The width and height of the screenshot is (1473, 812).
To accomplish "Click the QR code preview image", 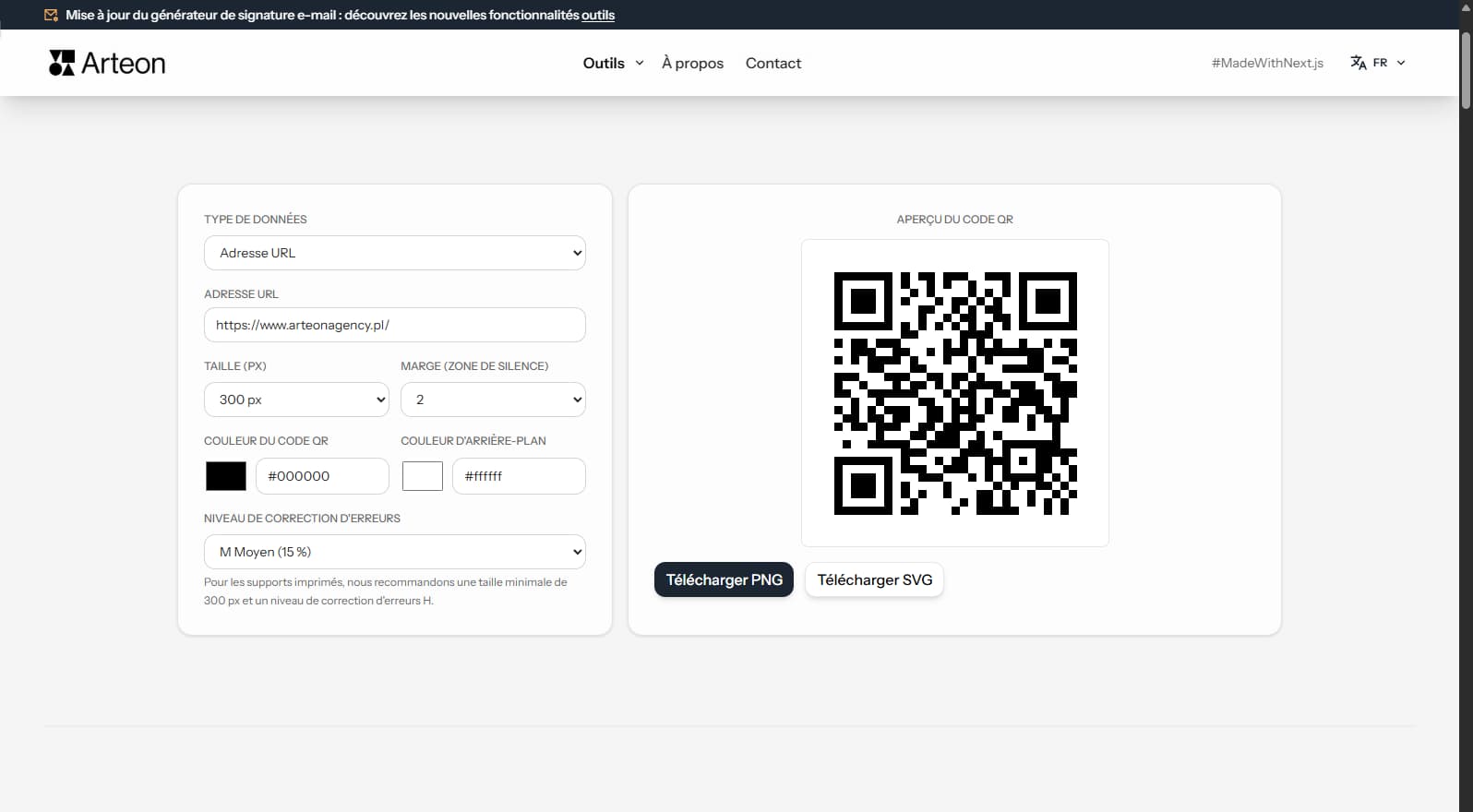I will 955,393.
